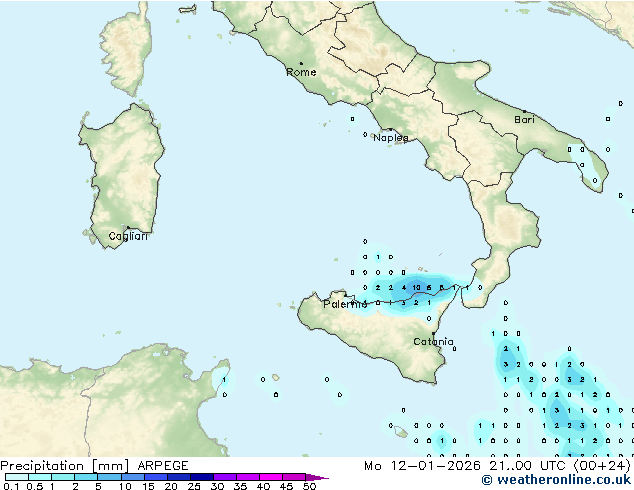Pick the legend swatch between 40 and 45
The height and width of the screenshot is (490, 634).
click(x=271, y=477)
